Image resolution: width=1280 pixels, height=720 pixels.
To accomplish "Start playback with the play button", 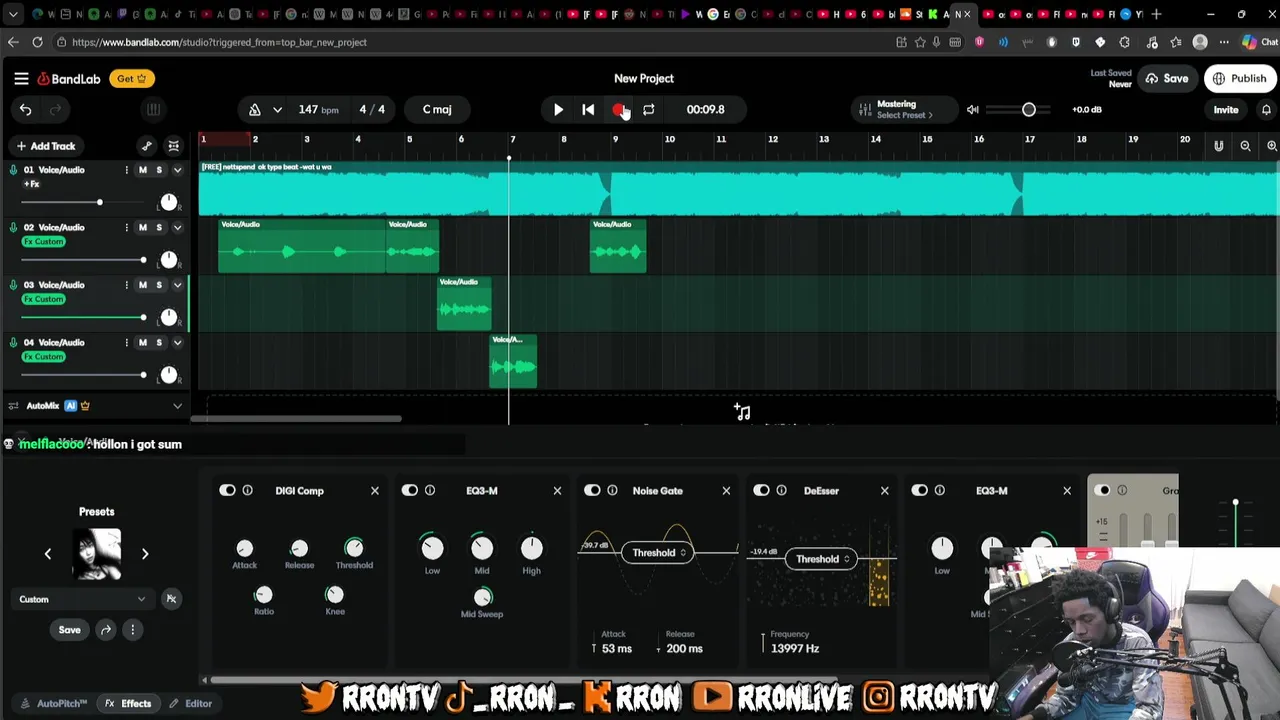I will coord(558,110).
